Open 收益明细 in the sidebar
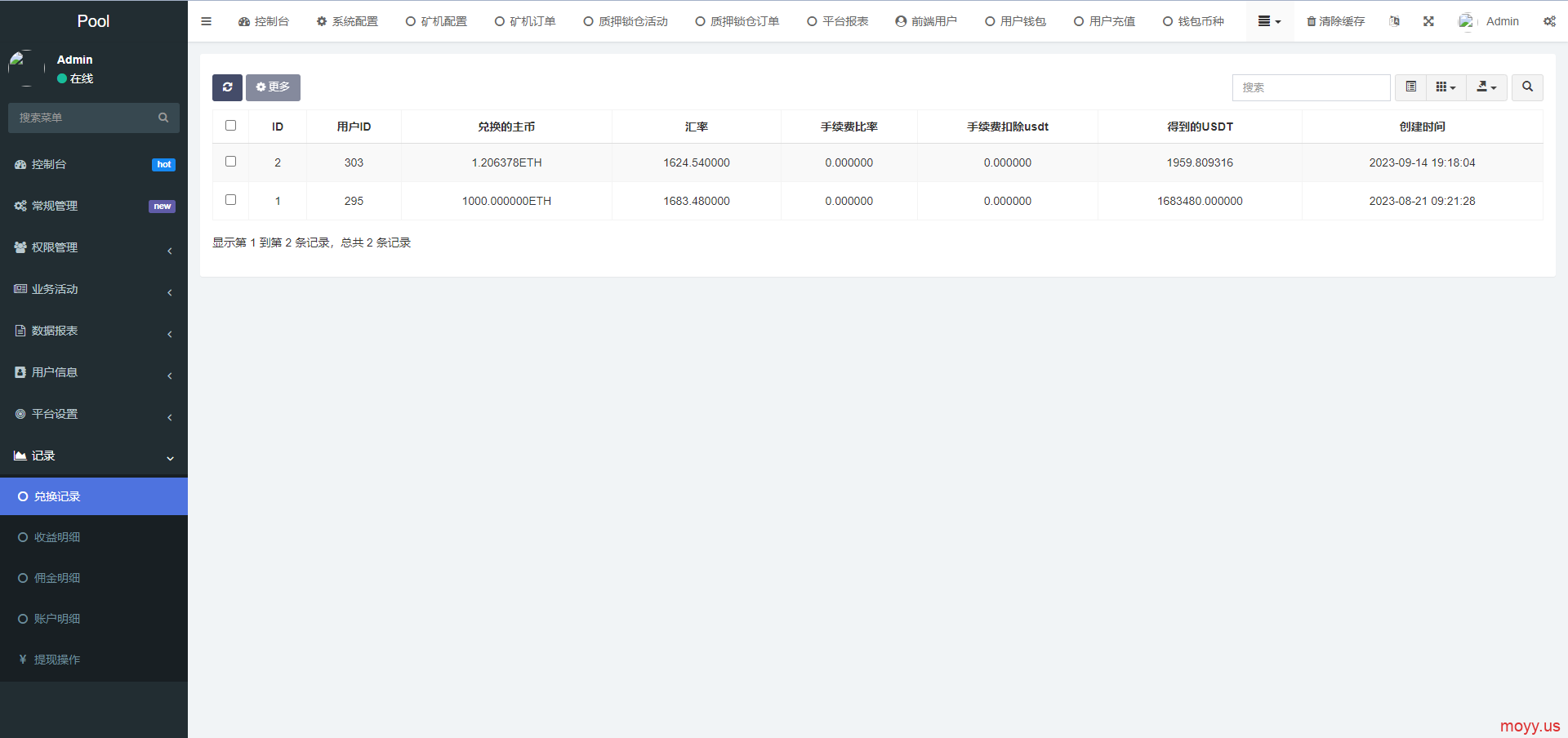 click(x=94, y=537)
